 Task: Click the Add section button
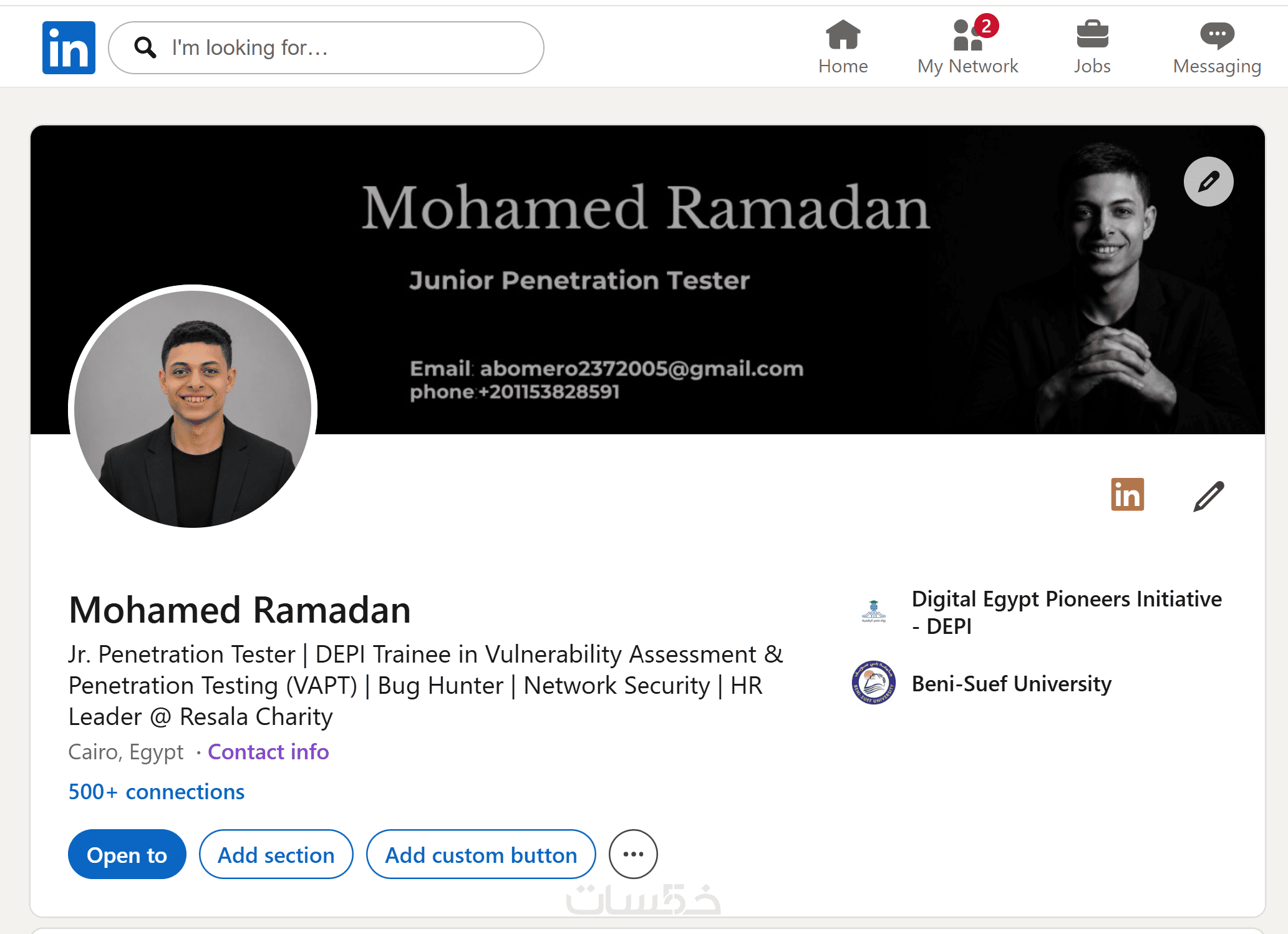click(x=276, y=854)
